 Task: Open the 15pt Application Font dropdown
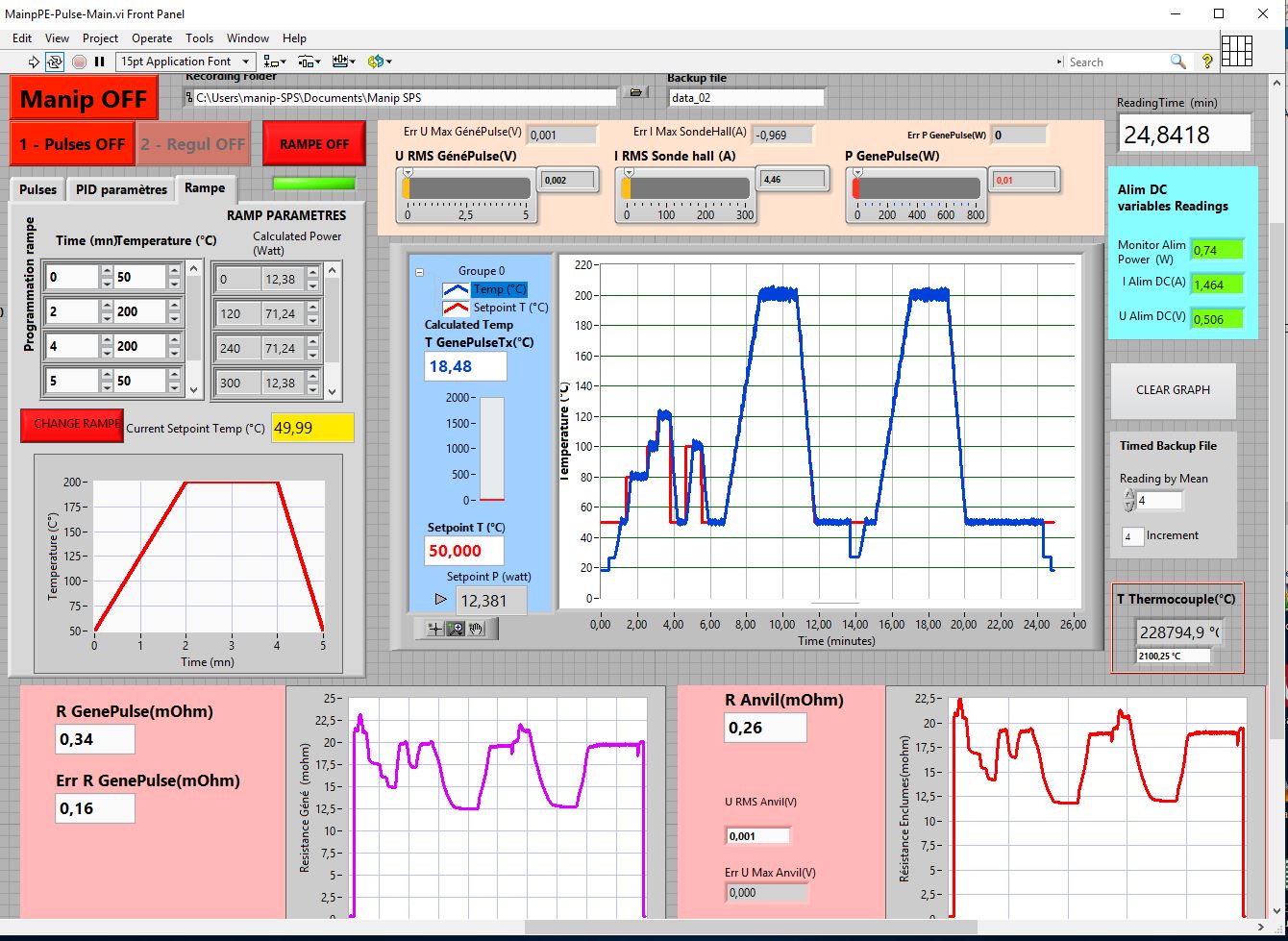(186, 62)
